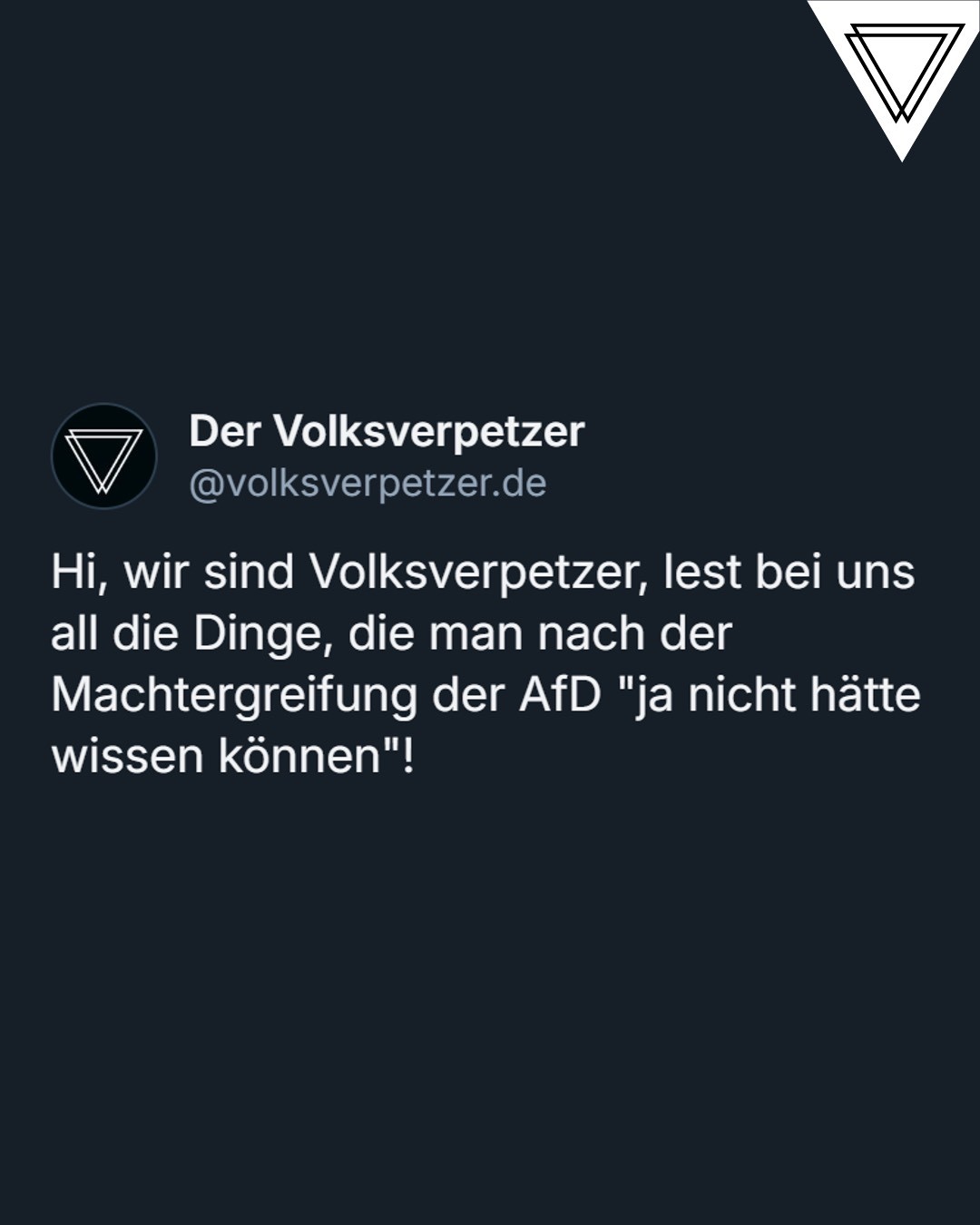Click the words wissen können
This screenshot has height=1225, width=980.
pyautogui.click(x=216, y=756)
